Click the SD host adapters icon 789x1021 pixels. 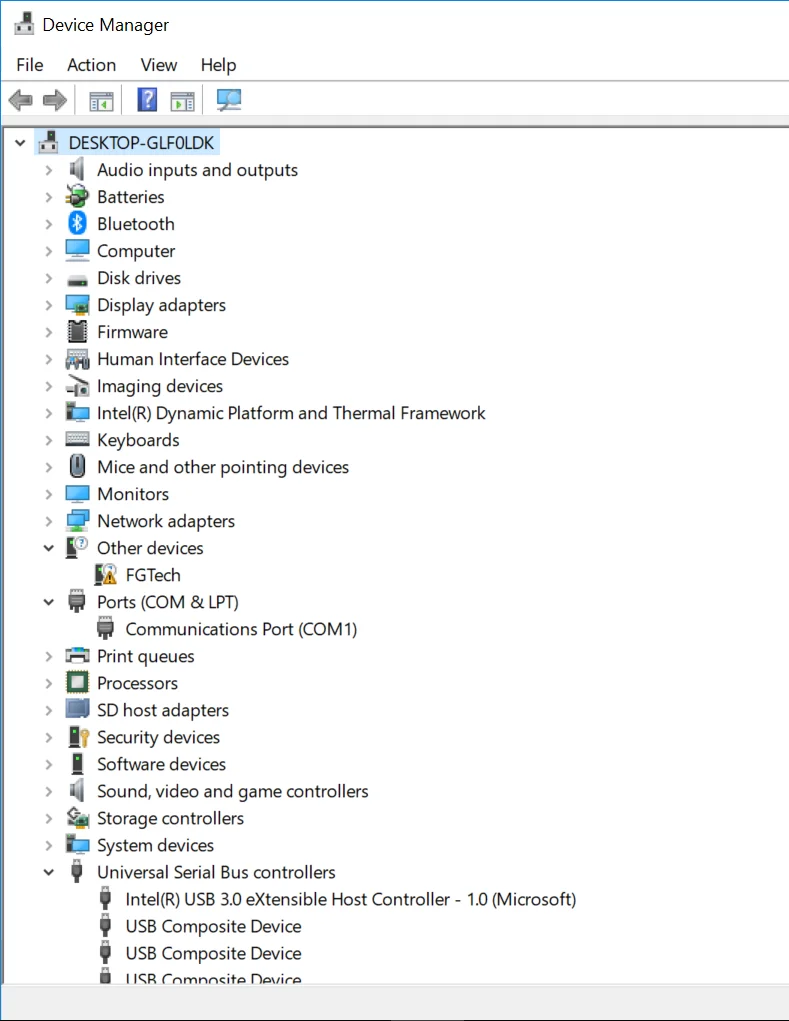[77, 709]
